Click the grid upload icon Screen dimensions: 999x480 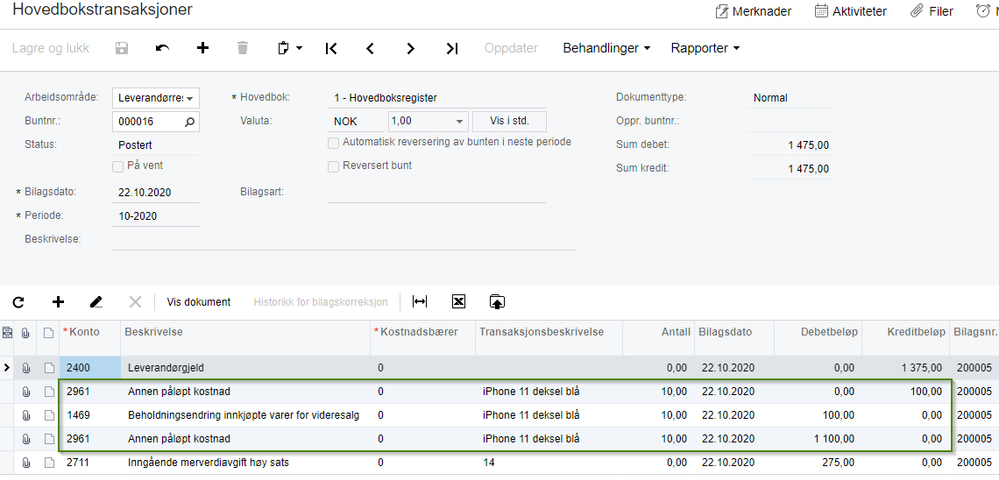click(x=497, y=301)
